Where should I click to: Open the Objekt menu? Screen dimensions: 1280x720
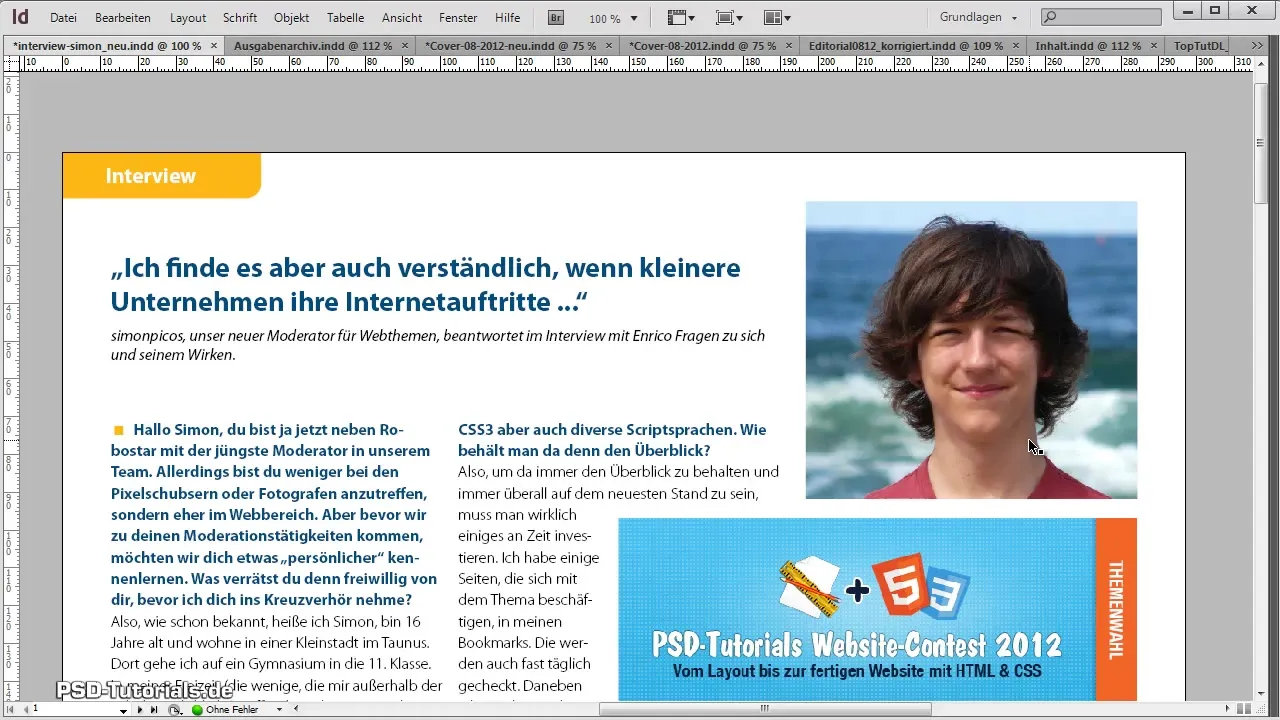point(291,18)
